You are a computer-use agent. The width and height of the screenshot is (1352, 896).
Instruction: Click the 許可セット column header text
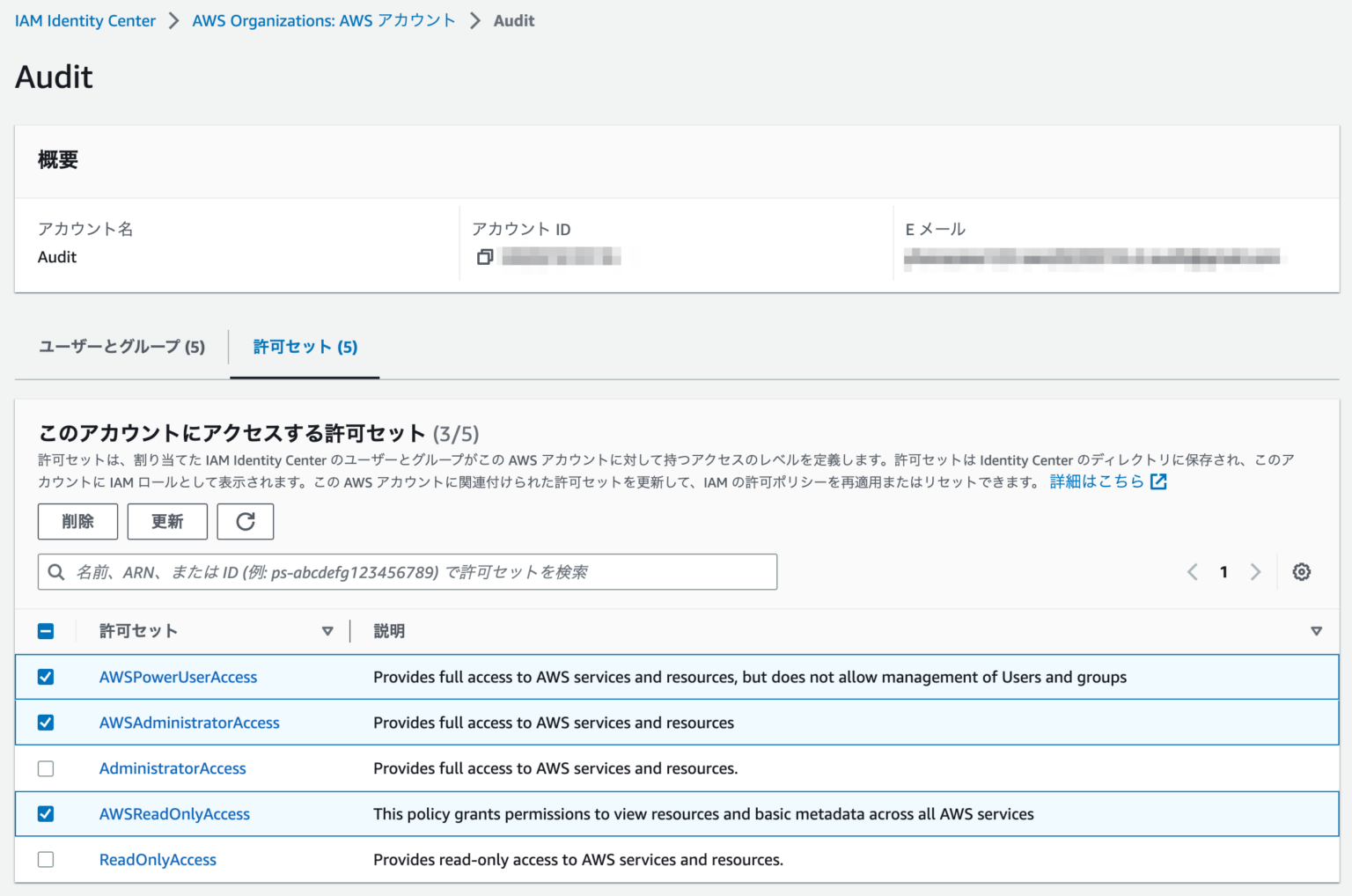click(x=138, y=631)
